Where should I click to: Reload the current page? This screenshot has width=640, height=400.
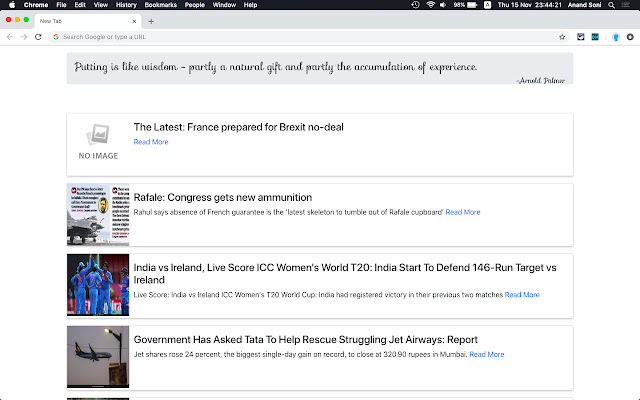tap(39, 36)
